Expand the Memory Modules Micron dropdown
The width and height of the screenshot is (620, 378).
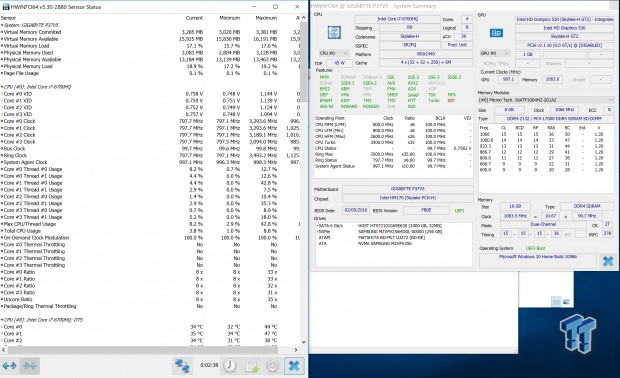tap(546, 100)
